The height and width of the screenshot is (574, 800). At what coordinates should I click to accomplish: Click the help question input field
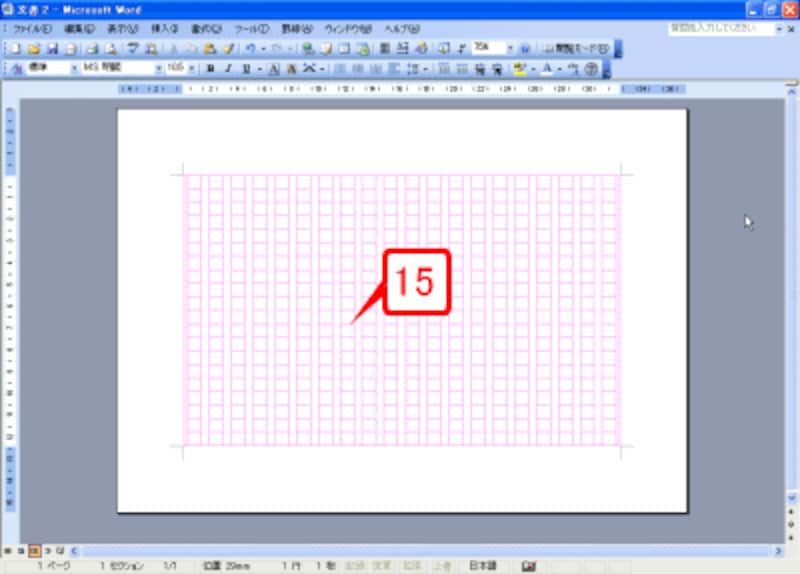tap(720, 29)
